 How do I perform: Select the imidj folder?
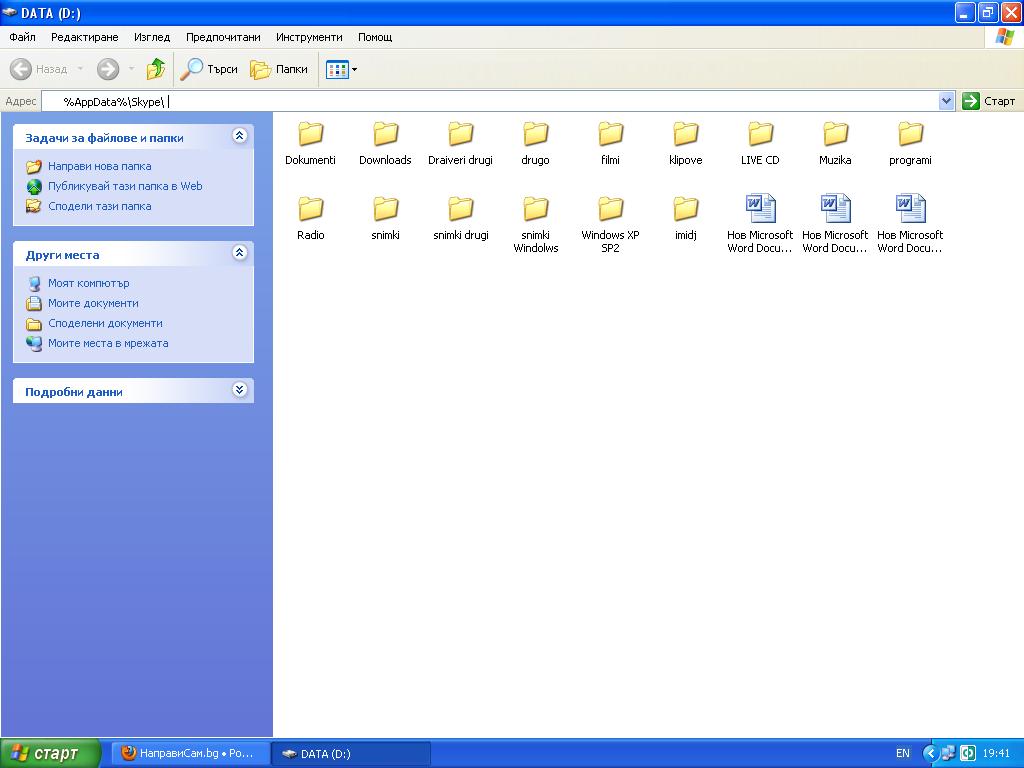[x=686, y=218]
